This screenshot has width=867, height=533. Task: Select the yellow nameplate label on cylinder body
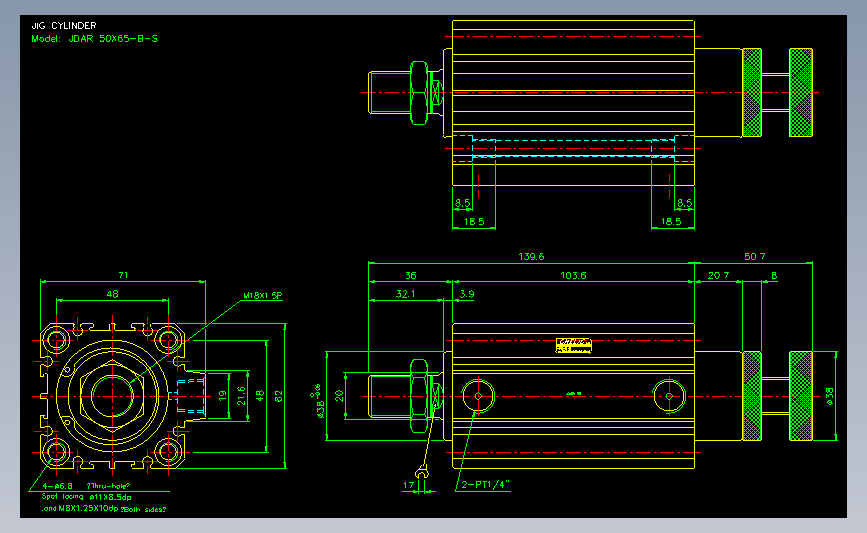[573, 345]
